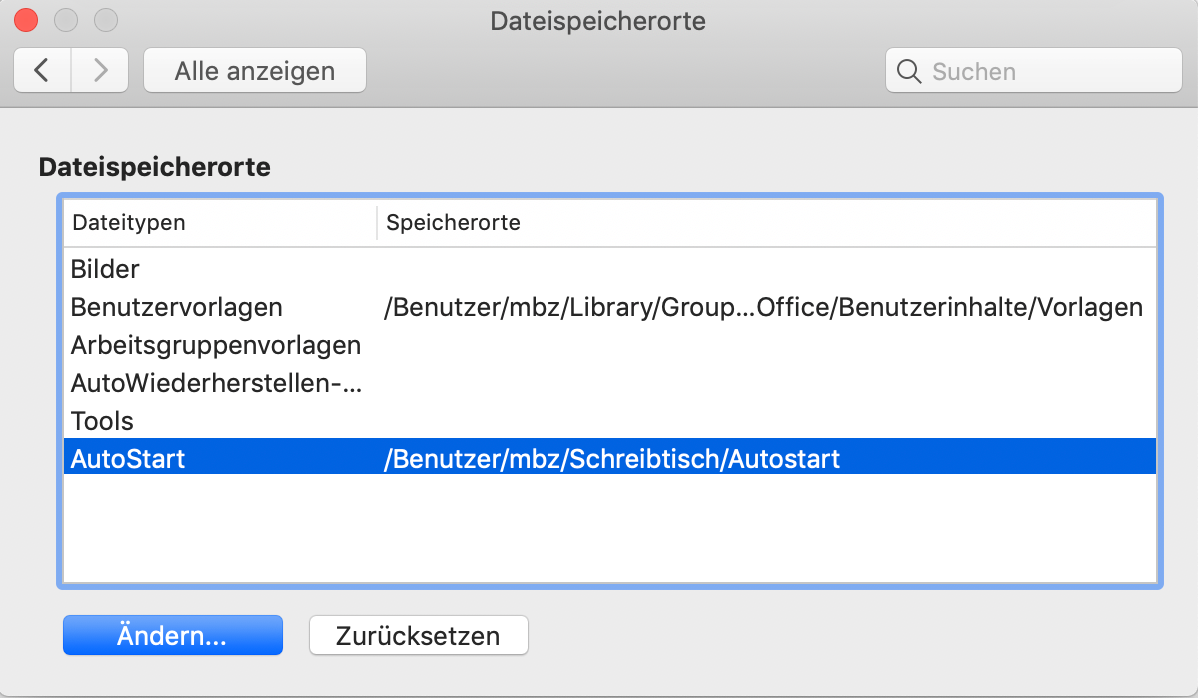
Task: Open Alle anzeigen preferences overview
Action: click(x=254, y=70)
